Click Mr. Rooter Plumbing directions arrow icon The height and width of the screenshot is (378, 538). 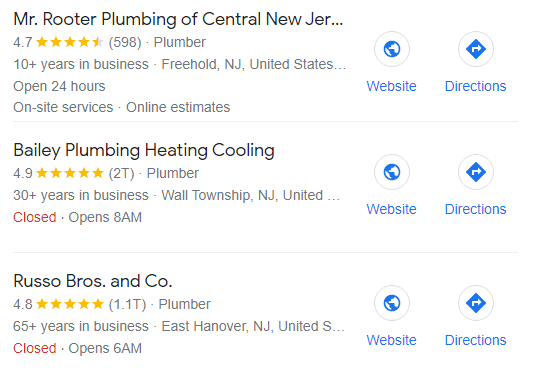coord(476,49)
